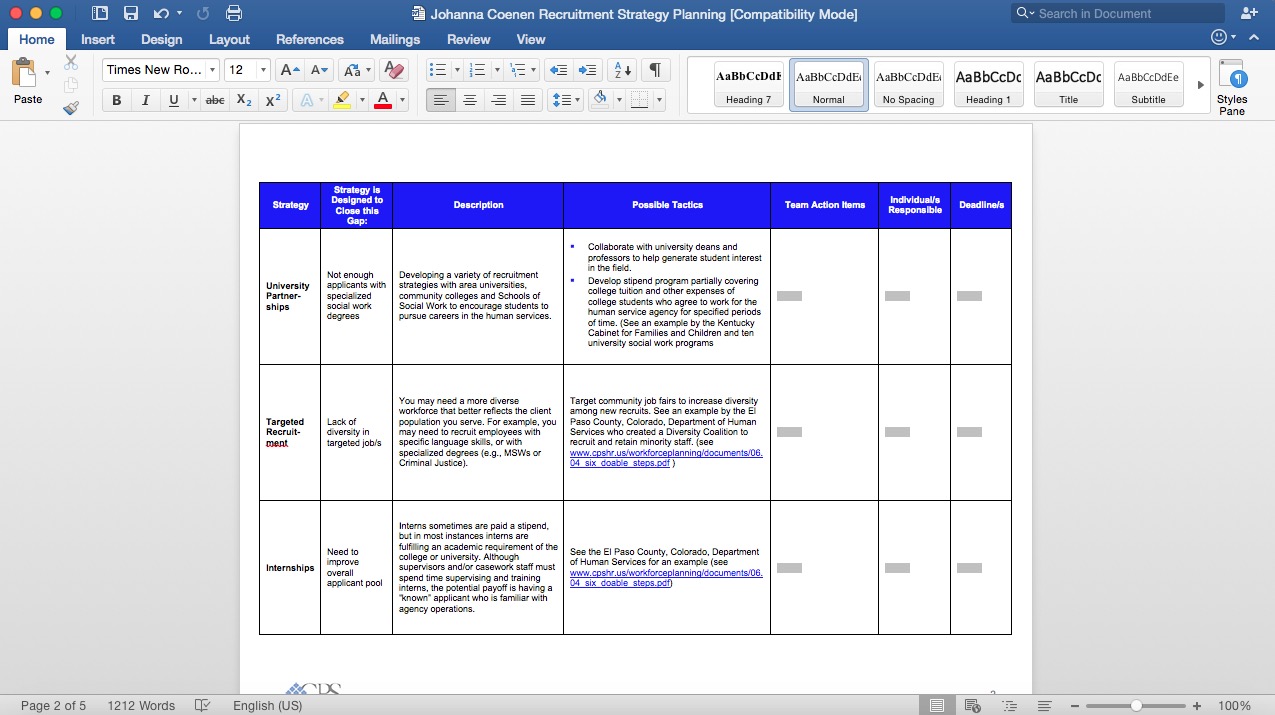Open the highlight color dropdown arrow

(x=360, y=100)
